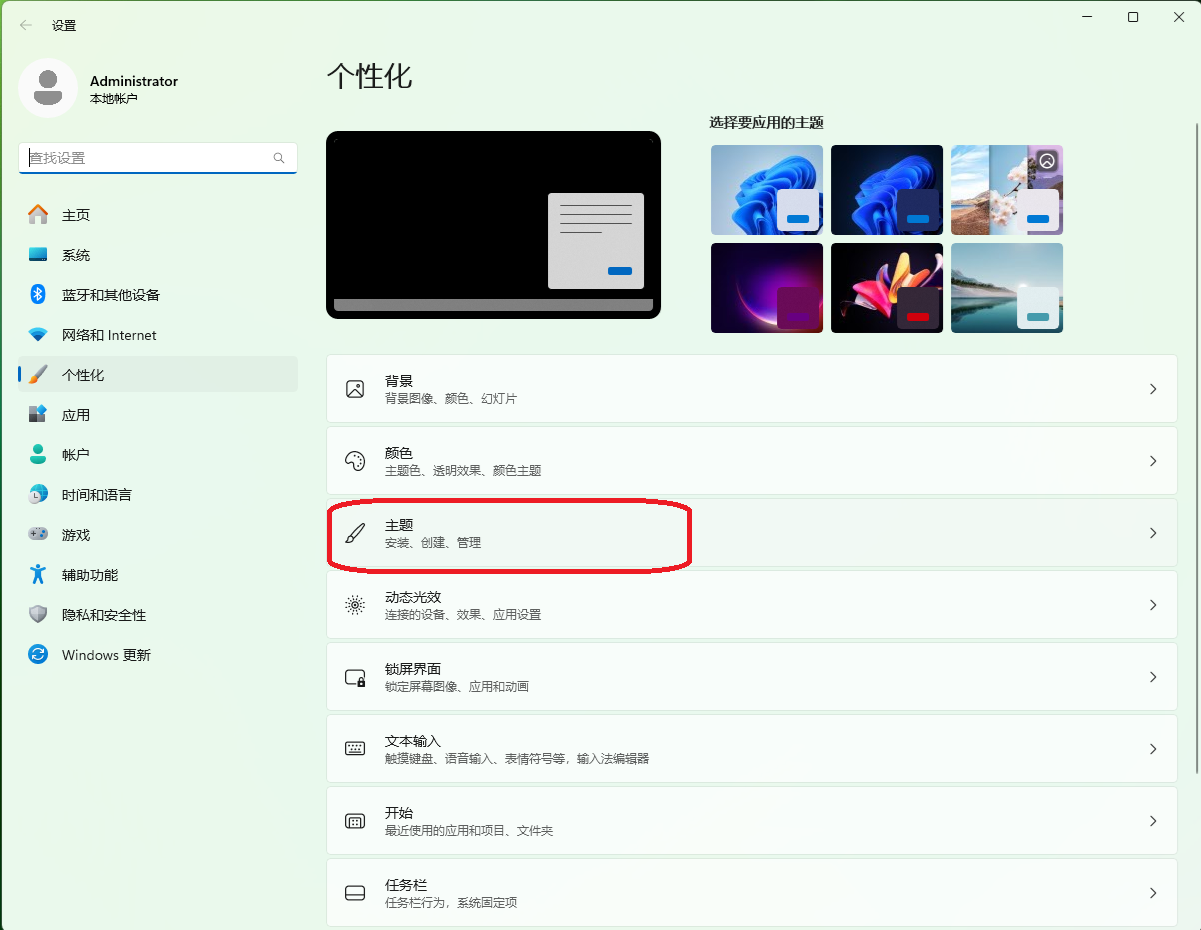The height and width of the screenshot is (930, 1201).
Task: Click the 游戏 controller icon
Action: (38, 535)
